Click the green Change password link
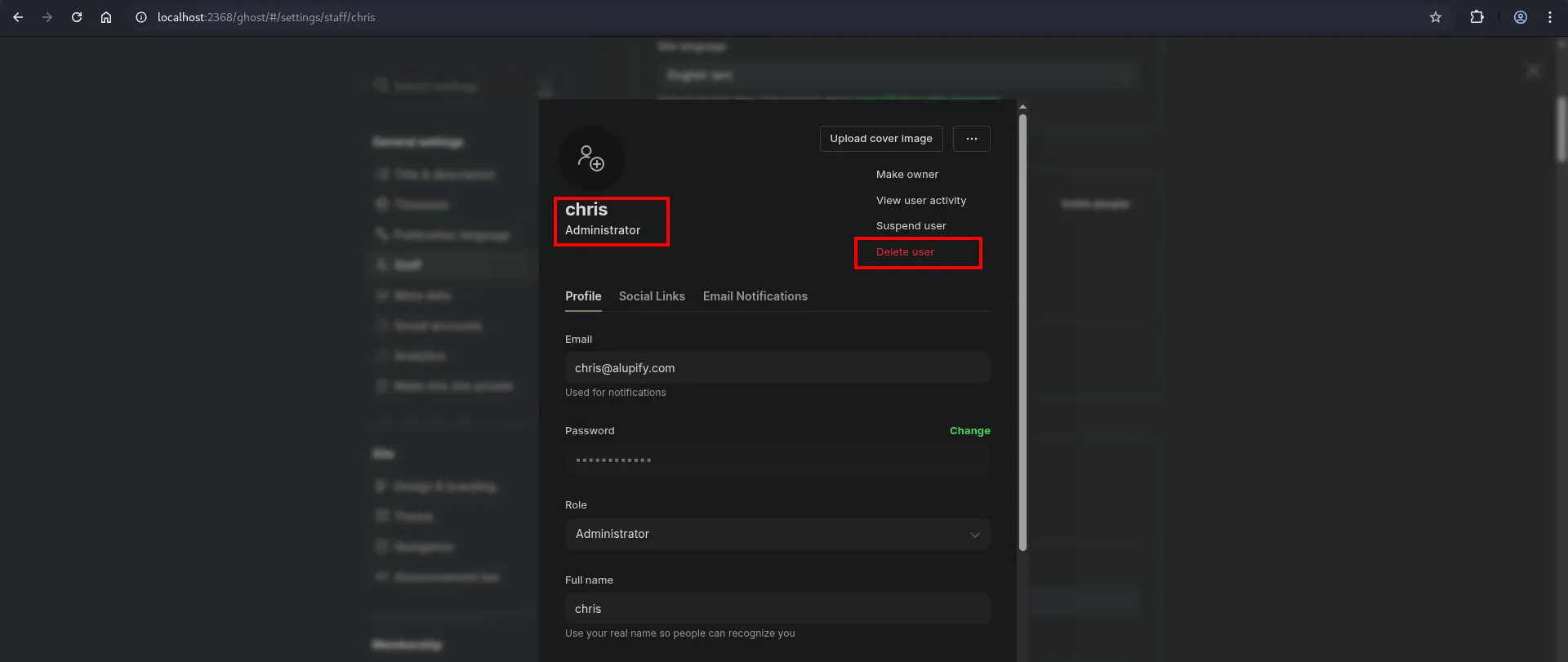1568x662 pixels. 969,431
